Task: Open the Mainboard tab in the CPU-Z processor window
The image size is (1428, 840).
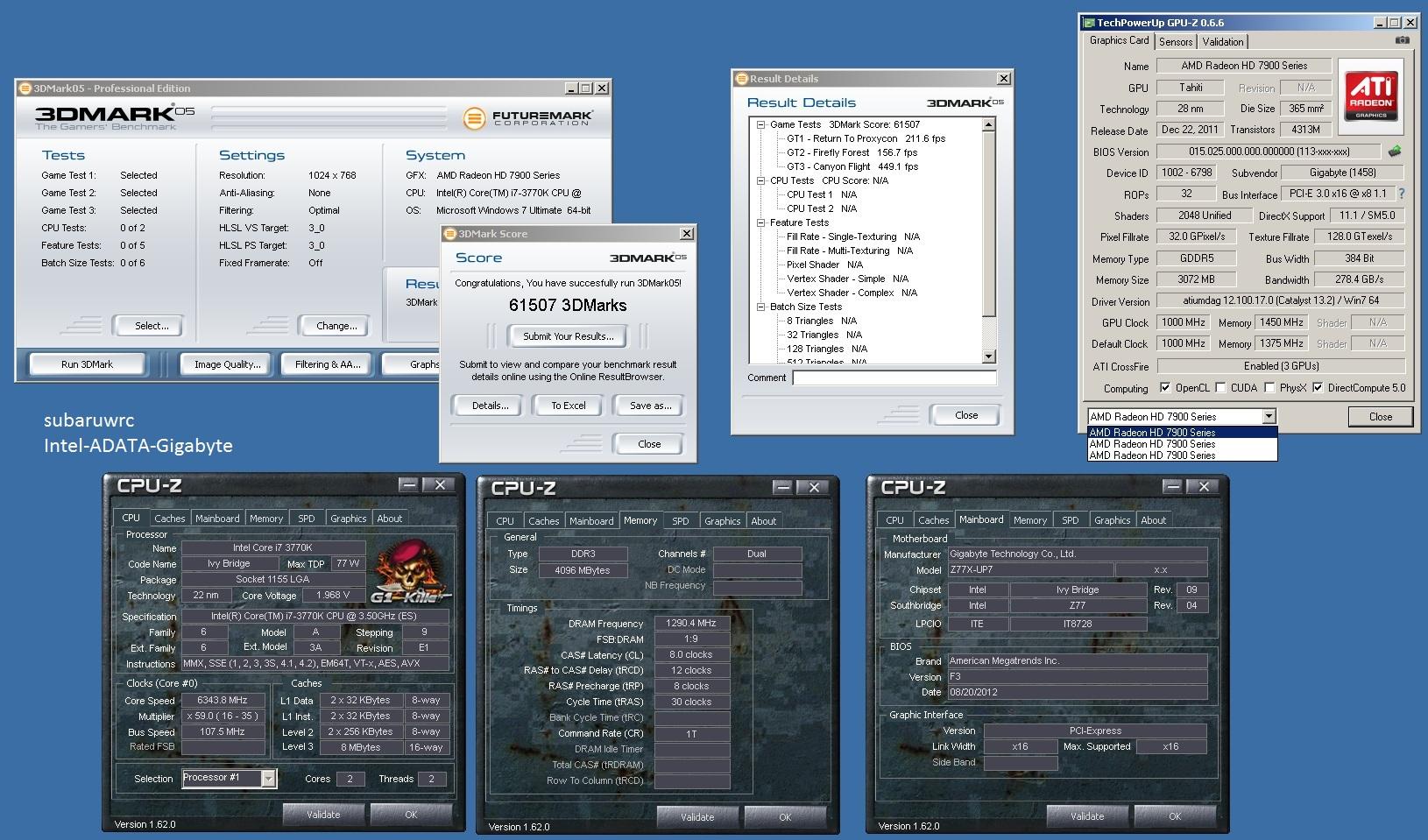Action: point(217,519)
